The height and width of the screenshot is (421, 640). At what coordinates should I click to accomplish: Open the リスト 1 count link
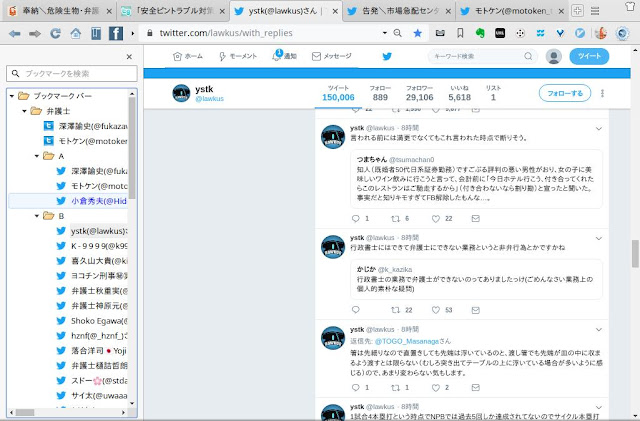pyautogui.click(x=493, y=94)
